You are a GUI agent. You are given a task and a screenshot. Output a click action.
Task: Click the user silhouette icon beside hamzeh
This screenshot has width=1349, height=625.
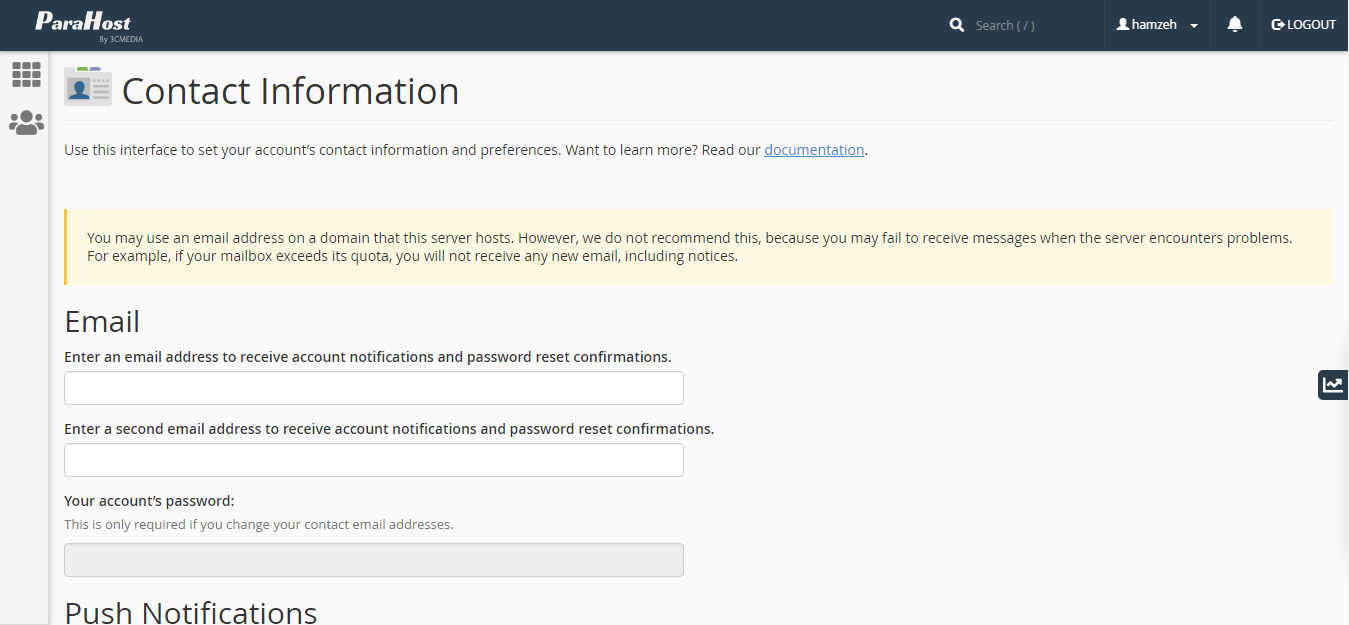click(1123, 25)
